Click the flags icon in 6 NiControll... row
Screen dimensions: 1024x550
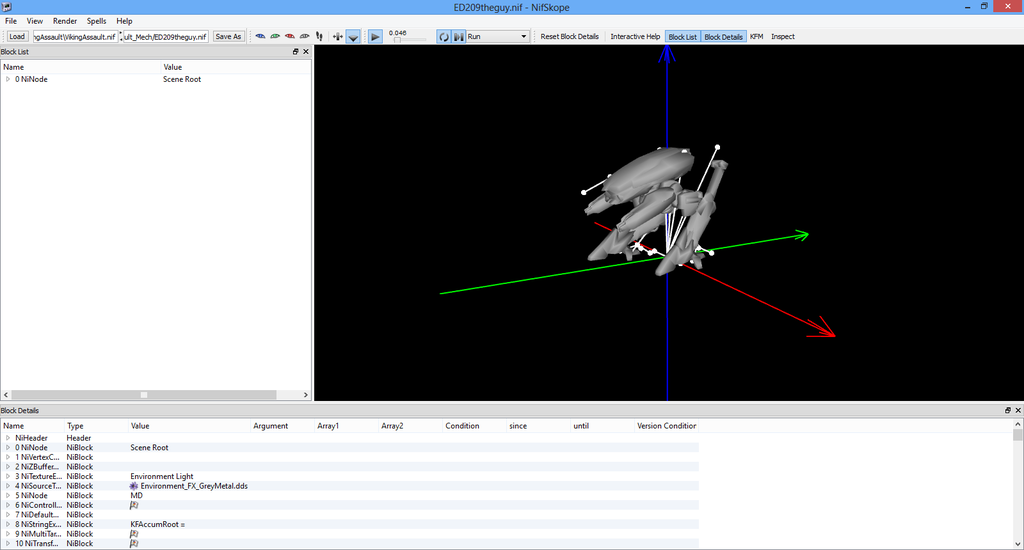point(134,505)
